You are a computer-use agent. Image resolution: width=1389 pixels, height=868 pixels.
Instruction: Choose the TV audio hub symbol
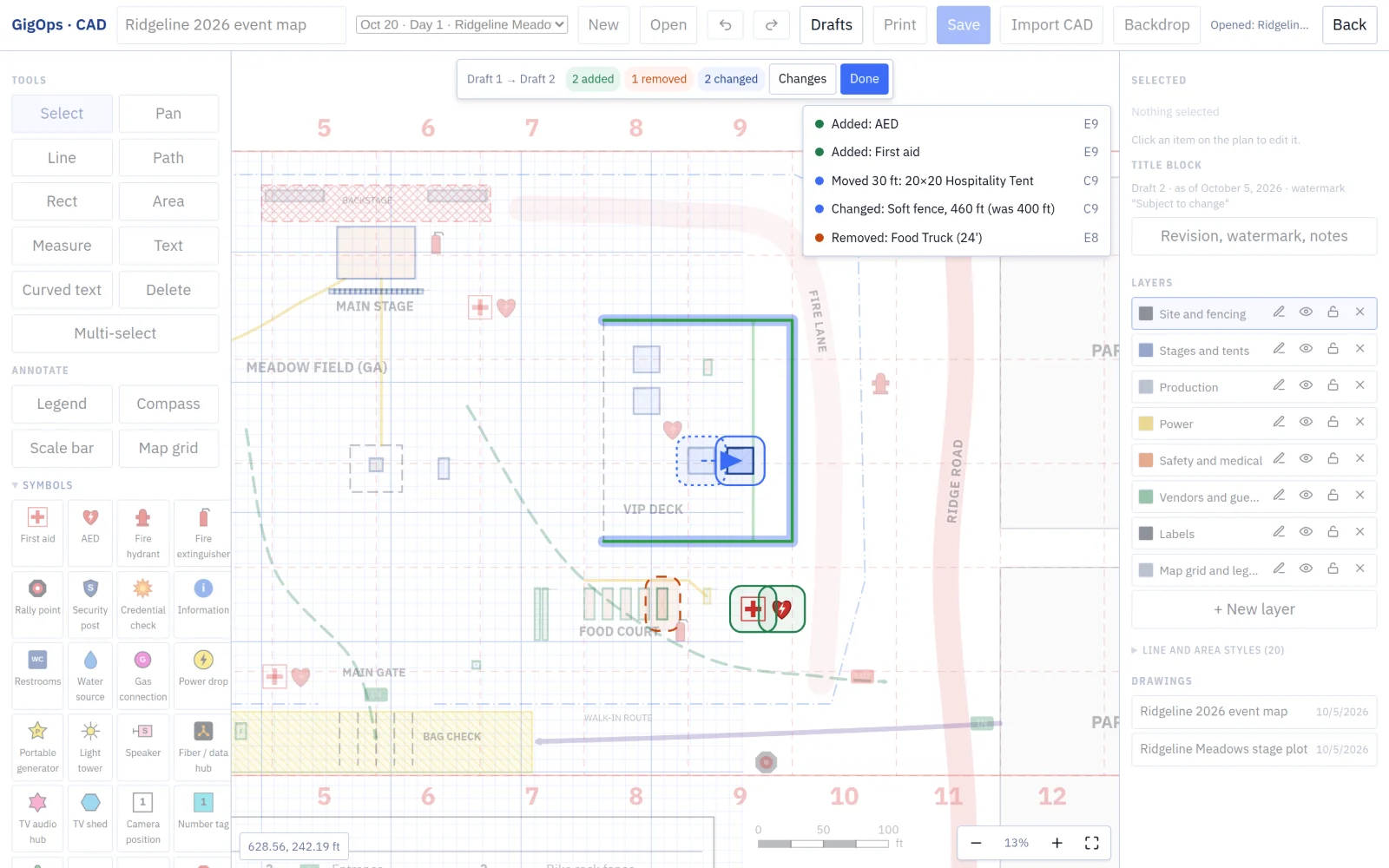37,818
